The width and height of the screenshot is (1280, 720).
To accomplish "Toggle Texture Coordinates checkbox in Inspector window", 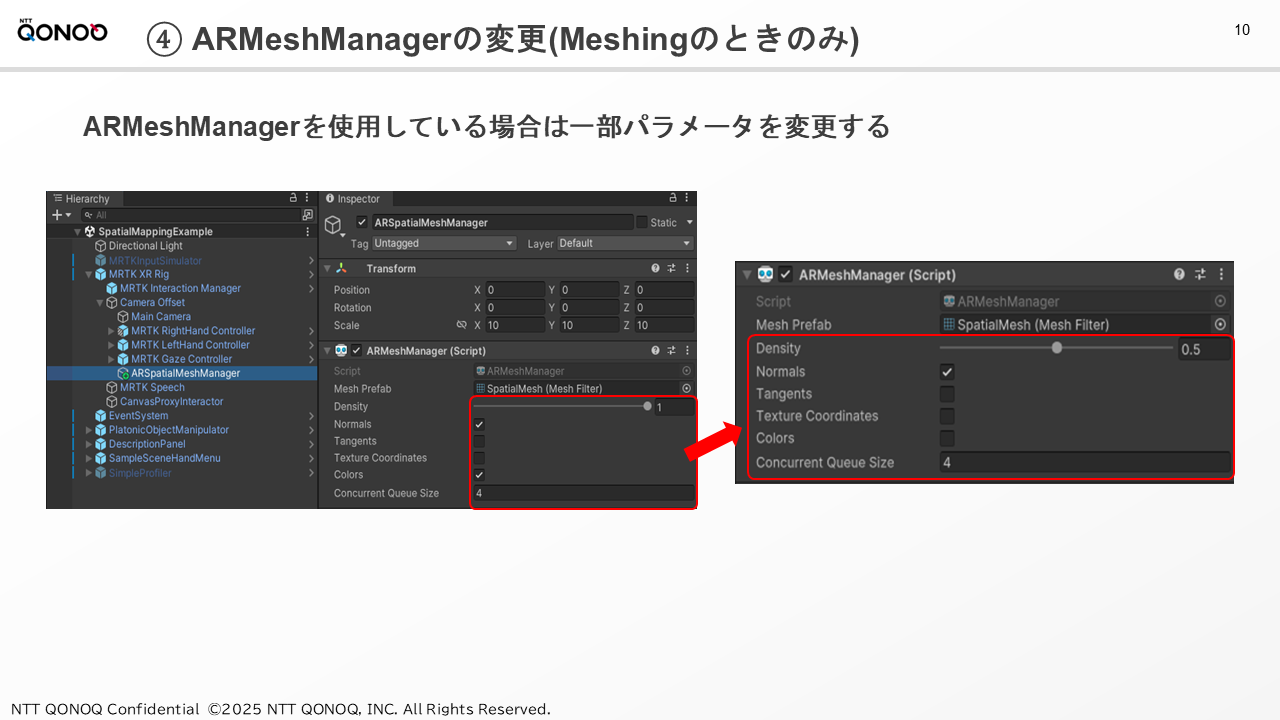I will pyautogui.click(x=479, y=458).
